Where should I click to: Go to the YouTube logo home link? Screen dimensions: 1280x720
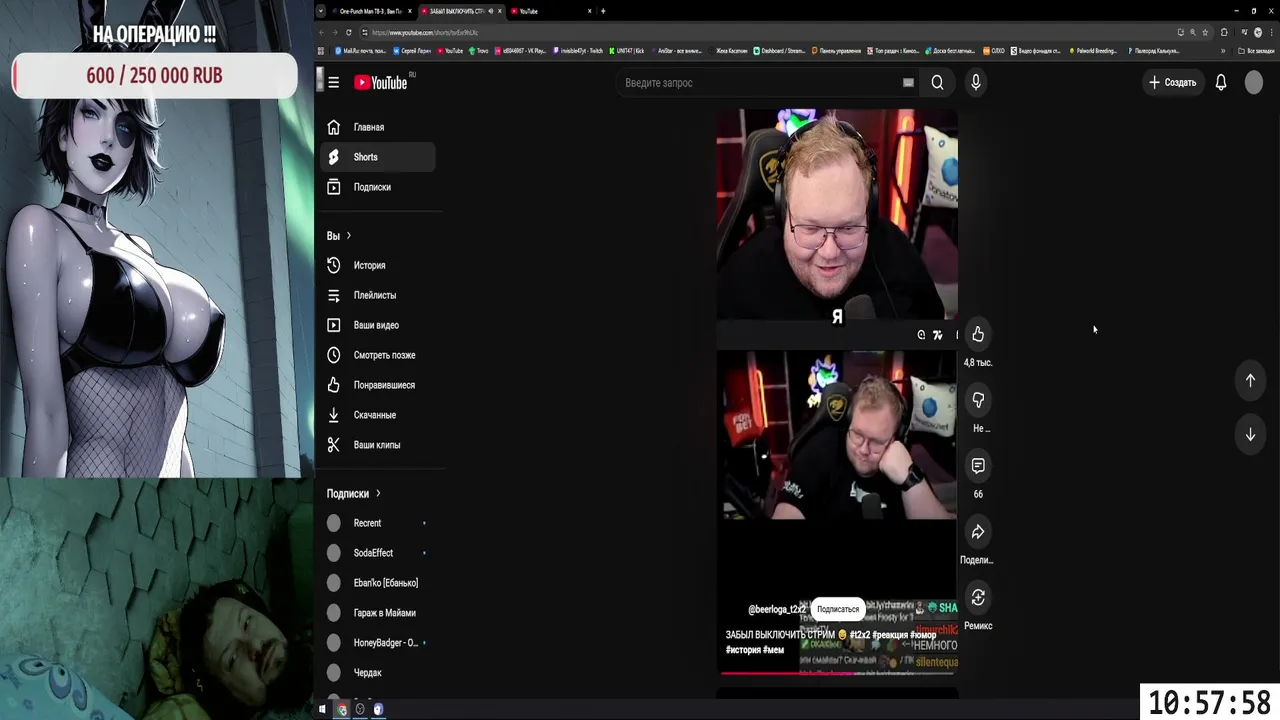pos(381,83)
